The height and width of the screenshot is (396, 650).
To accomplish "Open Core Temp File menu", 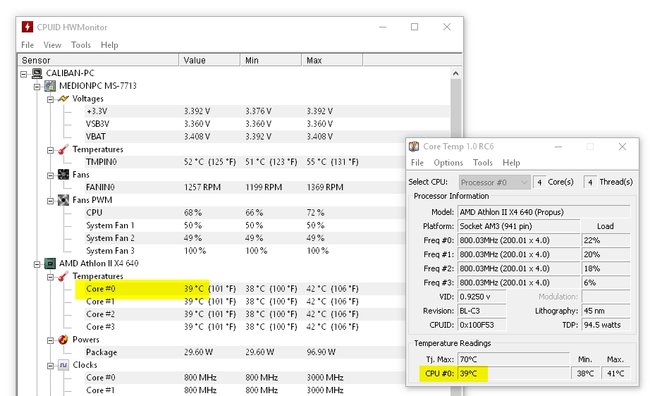I will click(x=417, y=163).
